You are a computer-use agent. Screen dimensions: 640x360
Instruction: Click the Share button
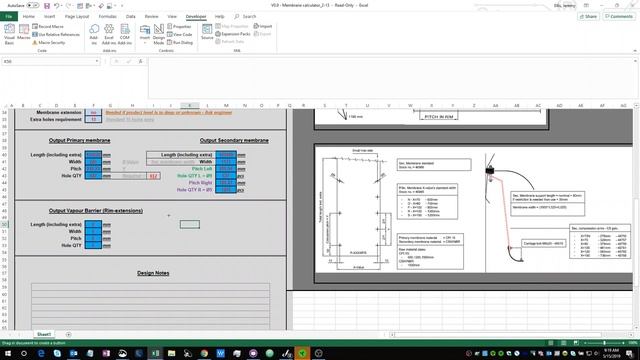pyautogui.click(x=588, y=16)
